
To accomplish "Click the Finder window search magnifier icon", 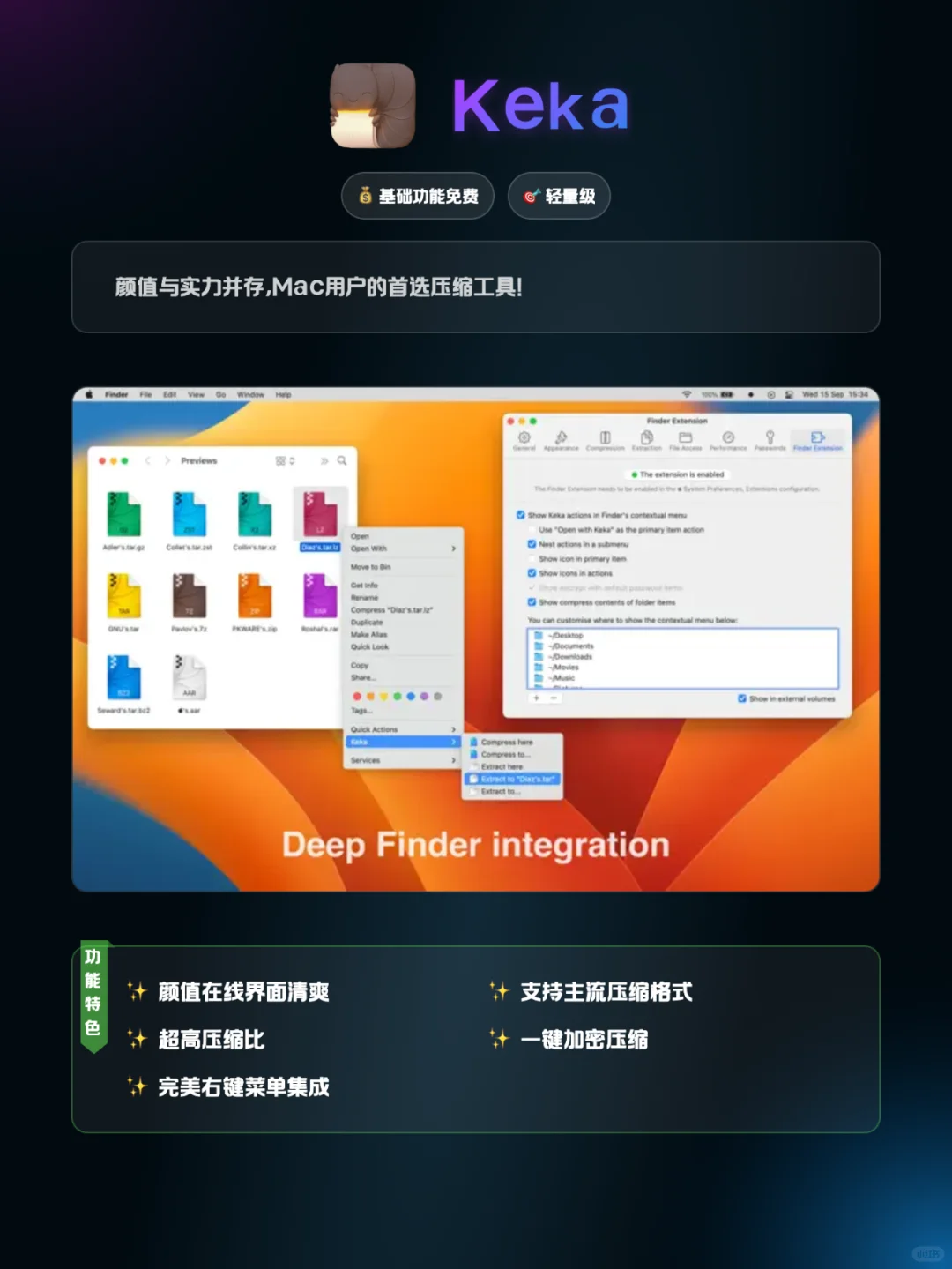I will pos(342,460).
